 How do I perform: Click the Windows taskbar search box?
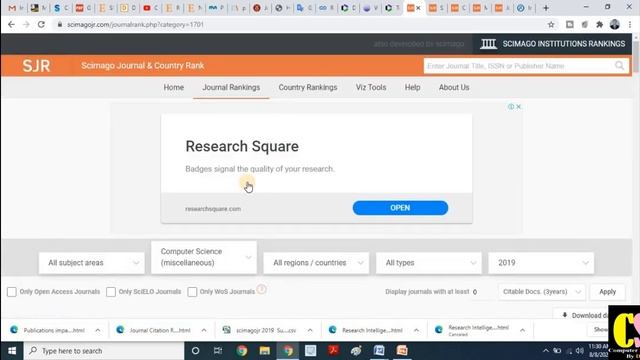[104, 351]
